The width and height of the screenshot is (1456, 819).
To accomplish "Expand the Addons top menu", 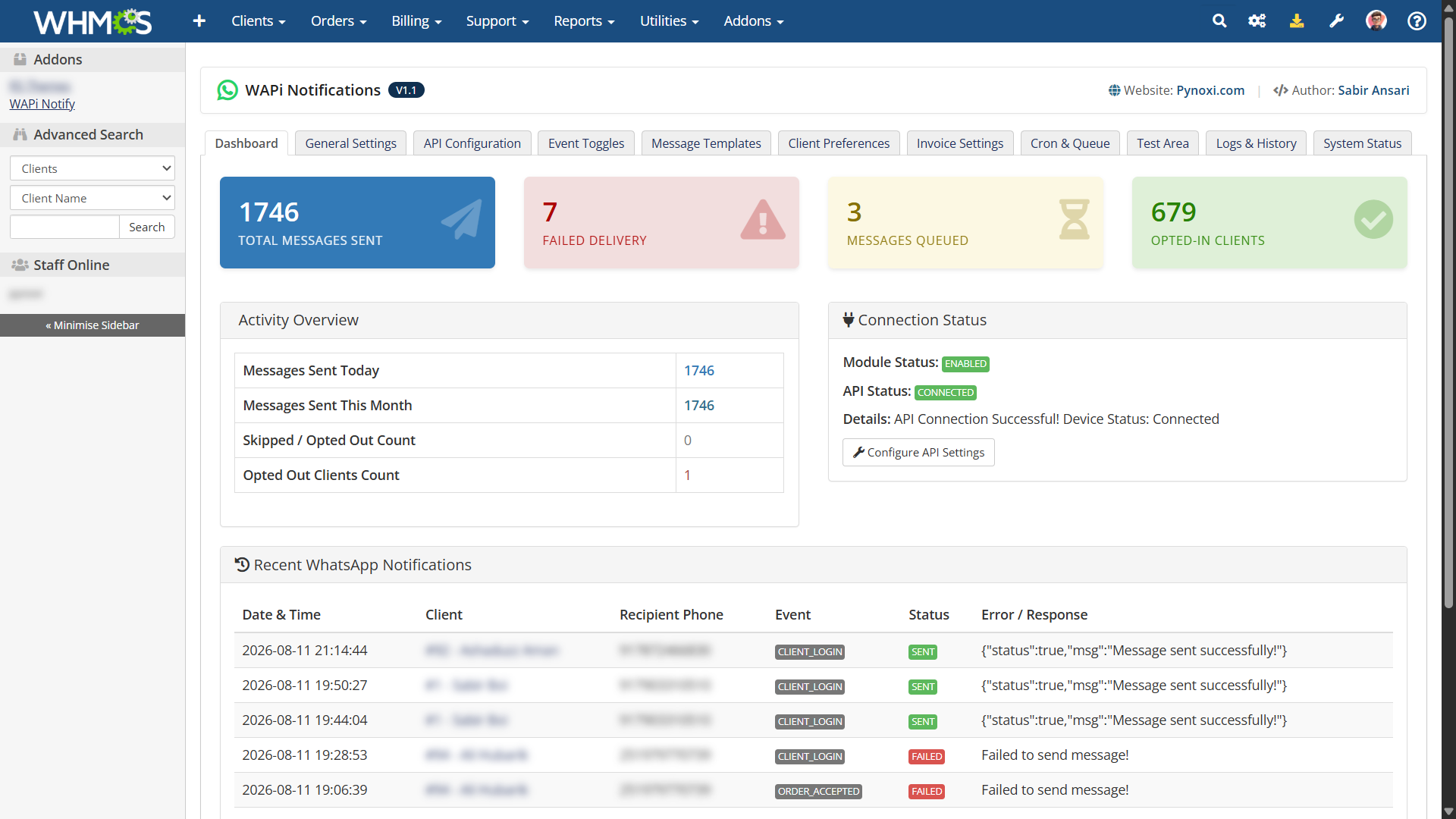I will point(754,21).
